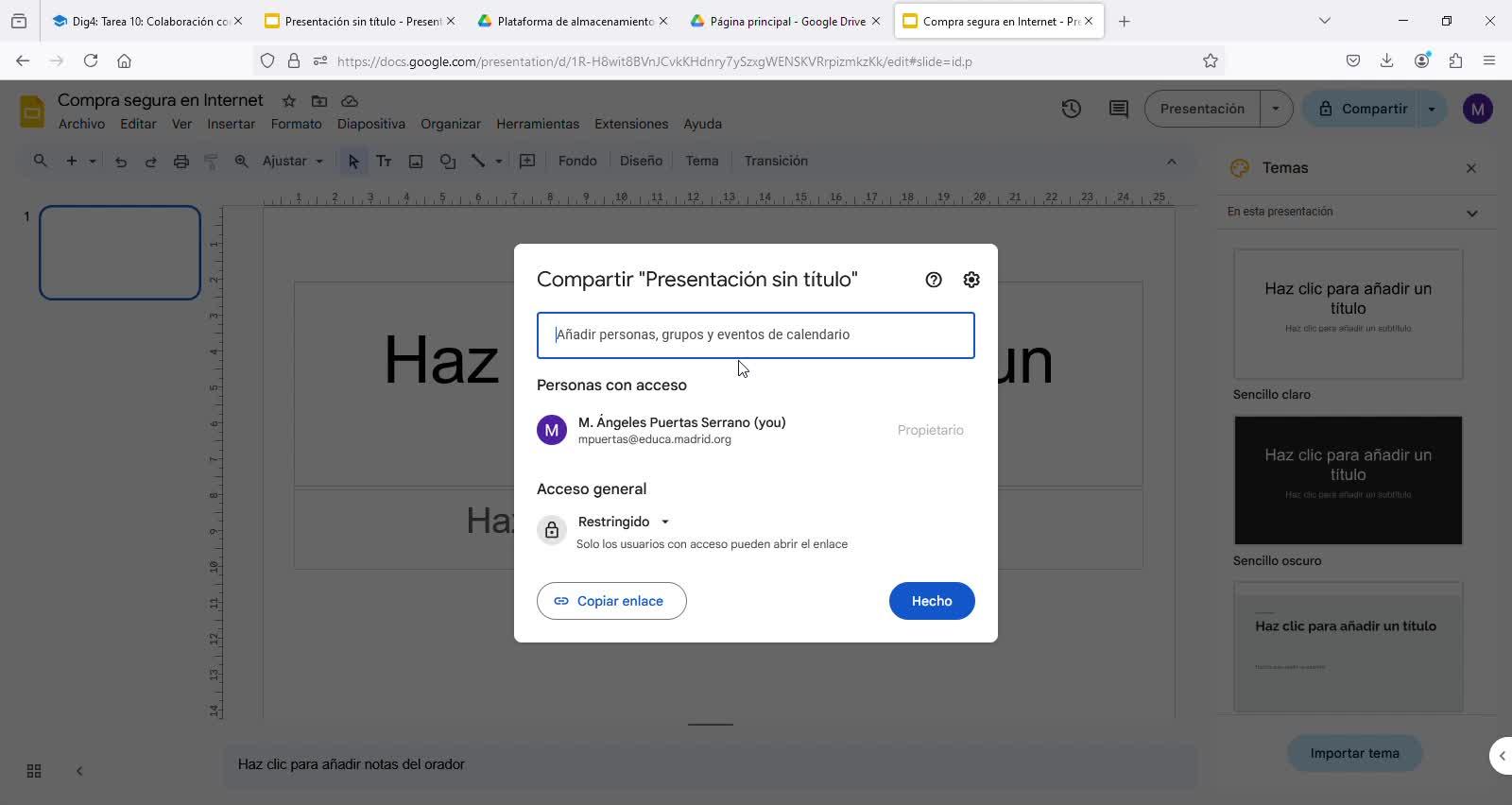Open a new browser tab
This screenshot has height=805, width=1512.
coord(1124,21)
